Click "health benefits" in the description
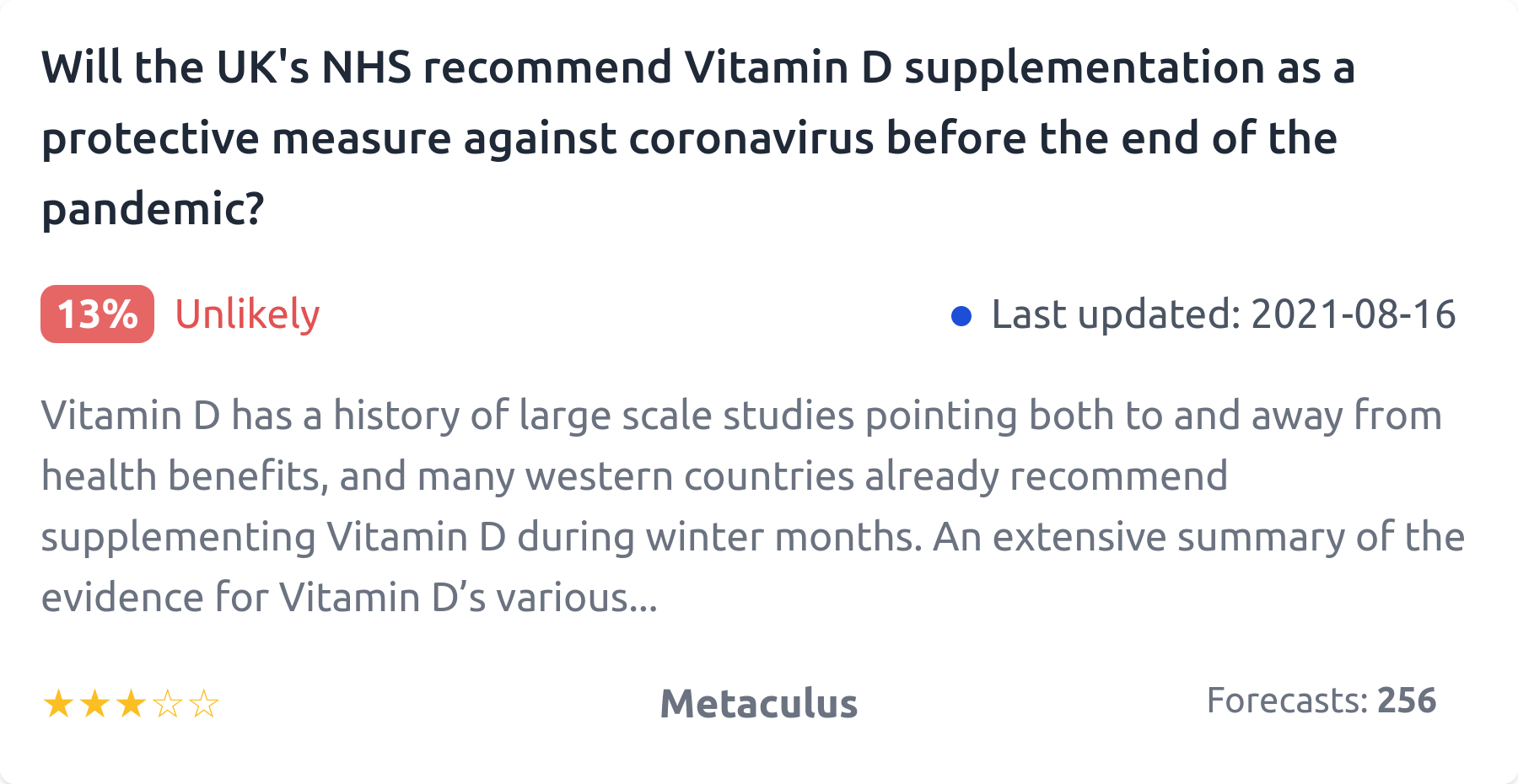The image size is (1518, 784). point(183,476)
